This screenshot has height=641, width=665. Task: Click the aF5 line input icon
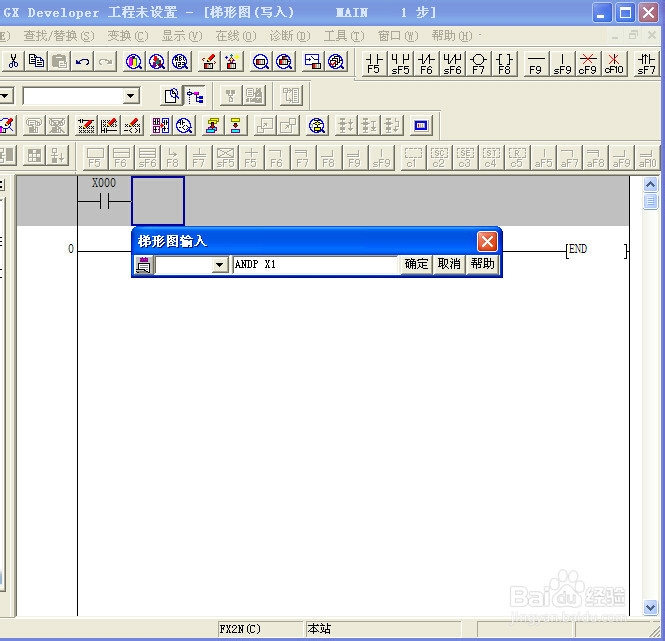point(543,158)
